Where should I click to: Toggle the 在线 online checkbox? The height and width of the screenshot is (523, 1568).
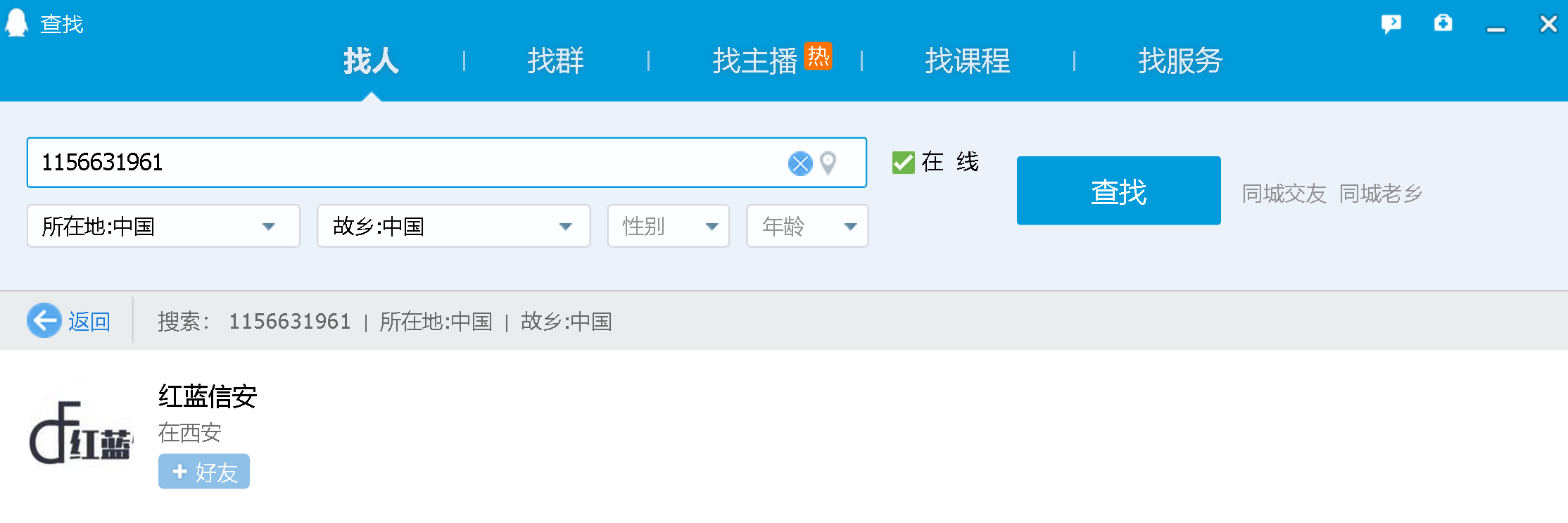[x=903, y=163]
